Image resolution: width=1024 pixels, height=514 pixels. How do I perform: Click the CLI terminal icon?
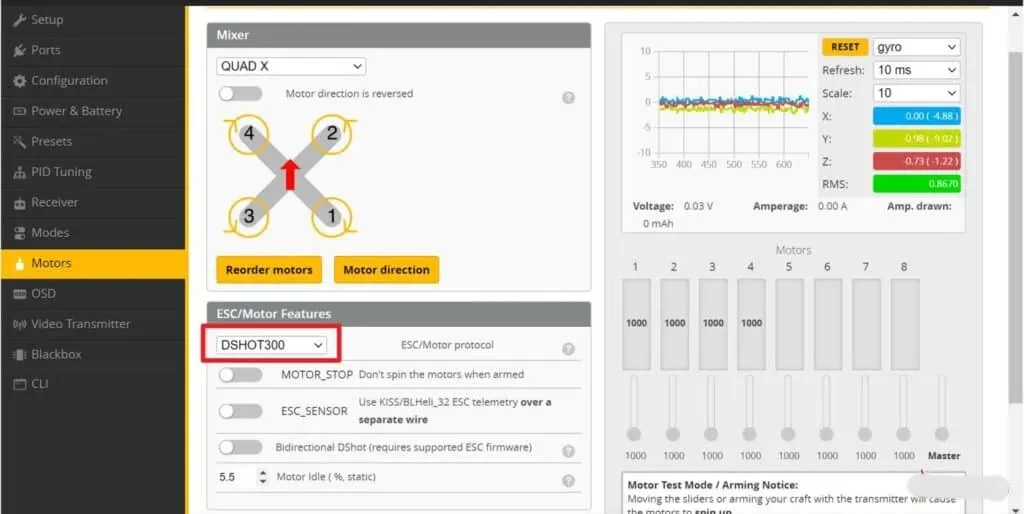[x=20, y=385]
